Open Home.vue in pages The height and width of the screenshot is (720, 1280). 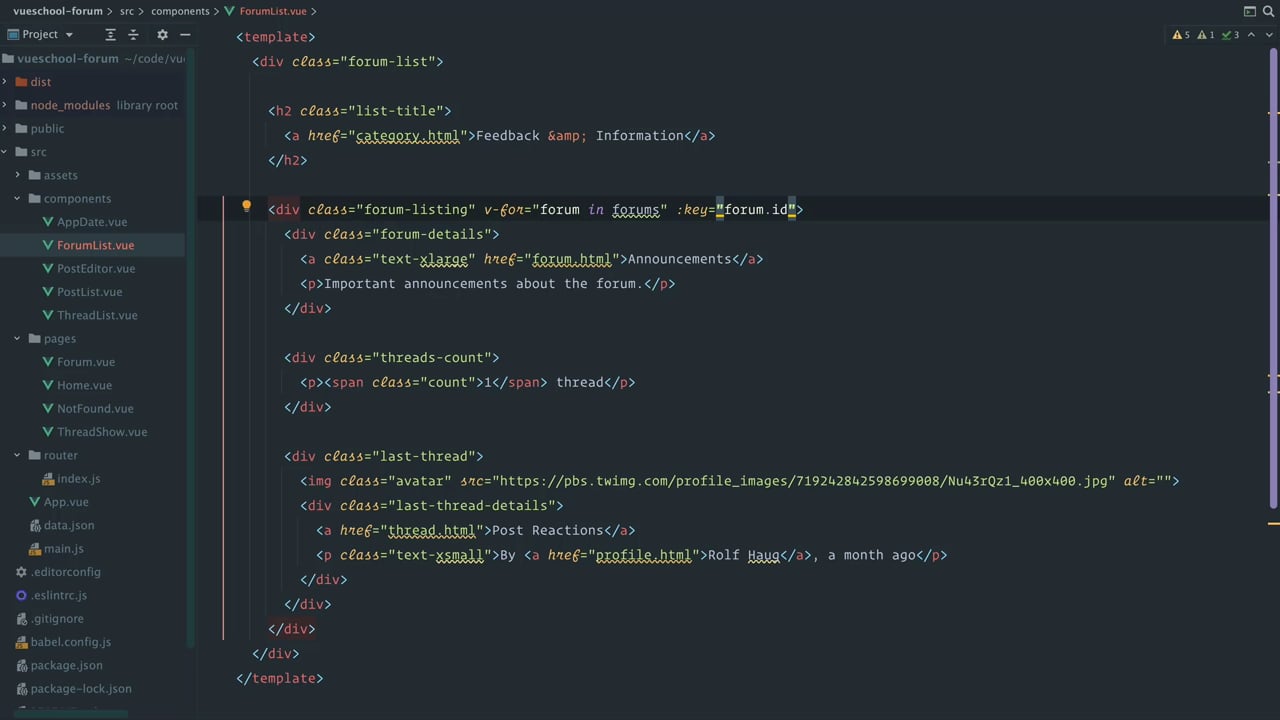[84, 385]
